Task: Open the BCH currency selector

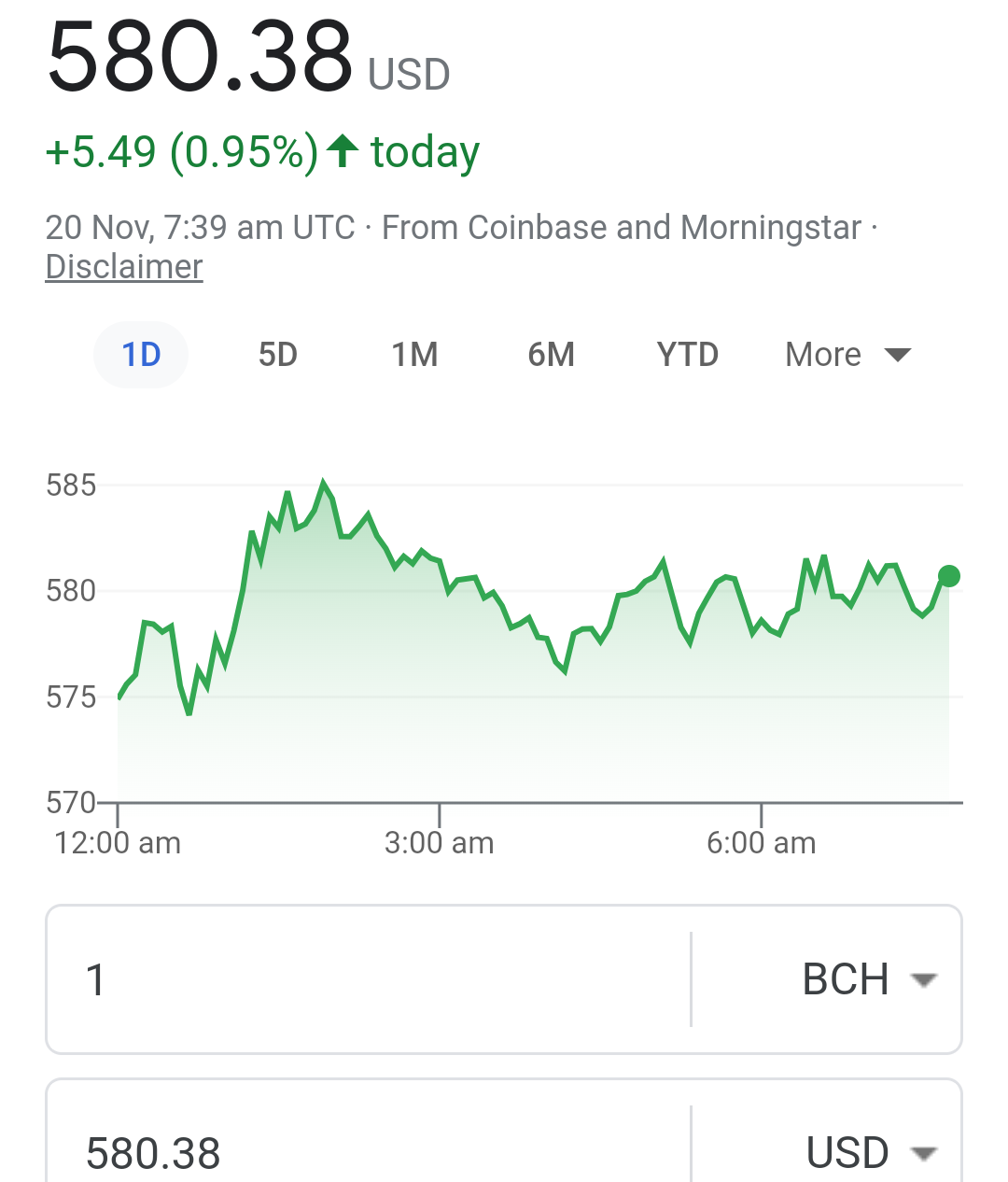Action: coord(828,979)
